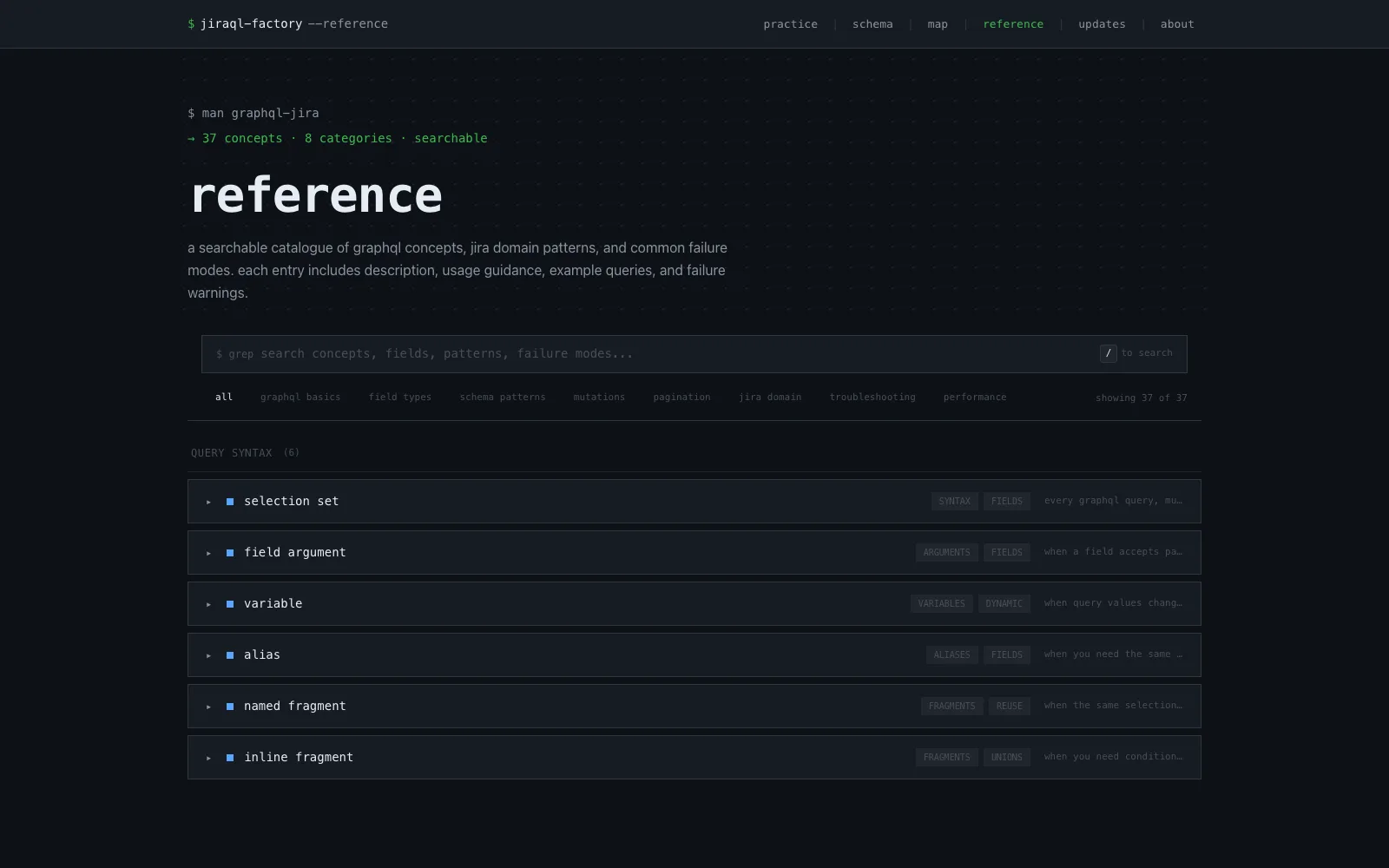The height and width of the screenshot is (868, 1389).
Task: Click the blue square icon beside variable
Action: 230,604
